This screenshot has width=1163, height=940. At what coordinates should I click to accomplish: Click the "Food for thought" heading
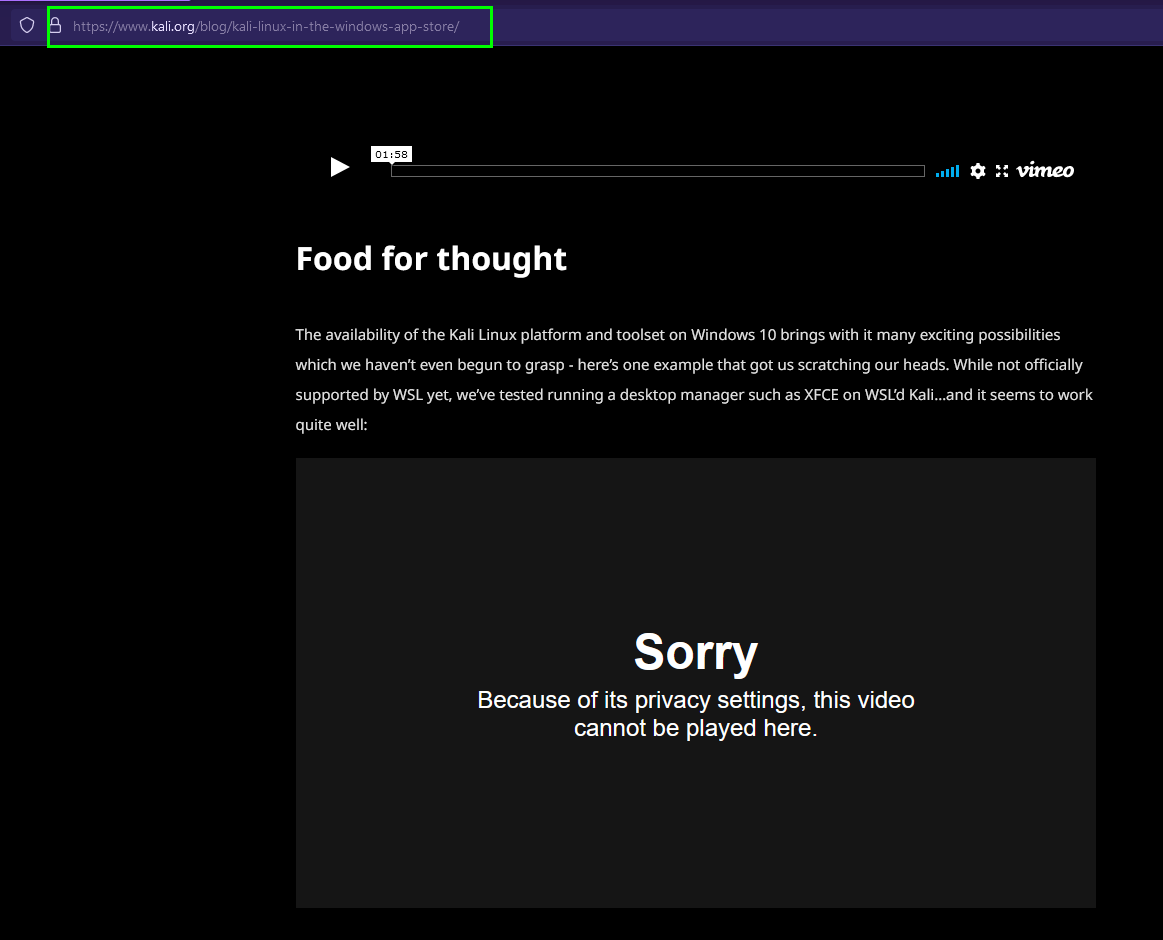point(431,259)
